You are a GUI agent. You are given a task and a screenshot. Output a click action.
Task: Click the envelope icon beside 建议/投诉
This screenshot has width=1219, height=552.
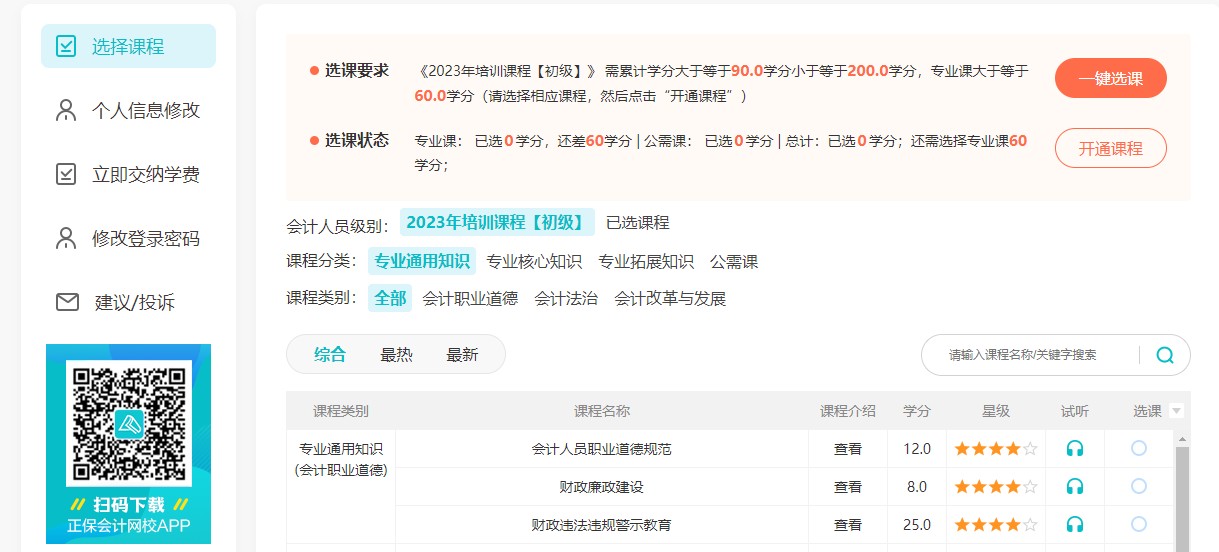pyautogui.click(x=66, y=302)
